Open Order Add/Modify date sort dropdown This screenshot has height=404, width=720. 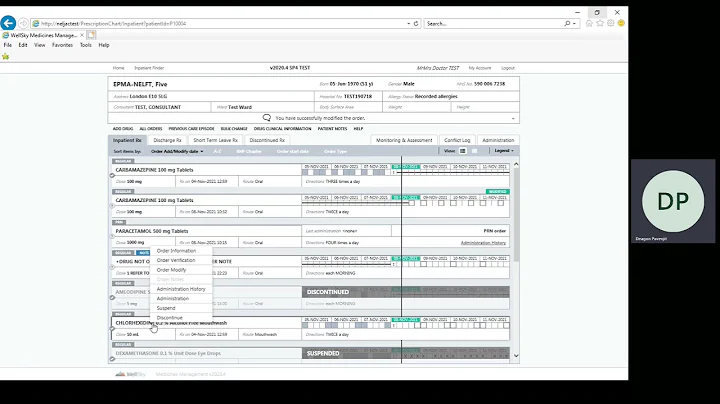pos(177,152)
